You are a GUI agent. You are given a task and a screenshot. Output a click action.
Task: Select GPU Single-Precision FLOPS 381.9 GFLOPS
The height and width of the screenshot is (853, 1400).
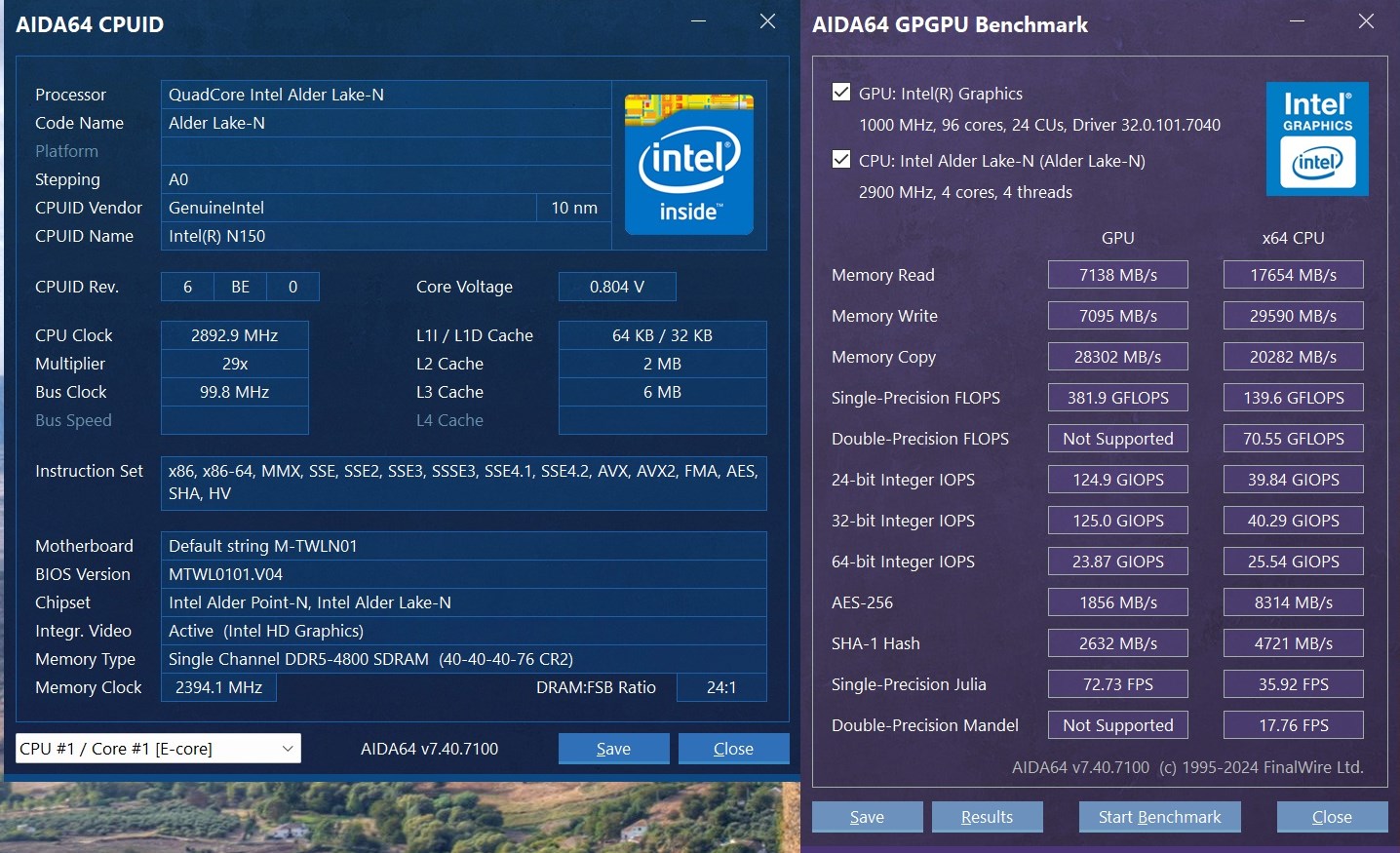click(1118, 398)
